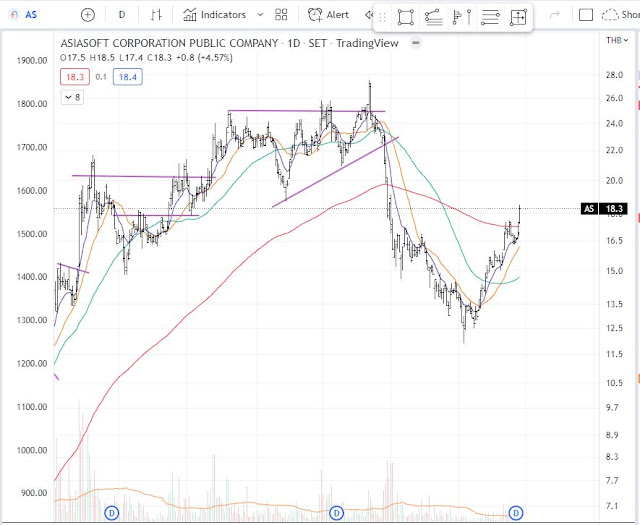Click the OHLC values line

point(146,58)
